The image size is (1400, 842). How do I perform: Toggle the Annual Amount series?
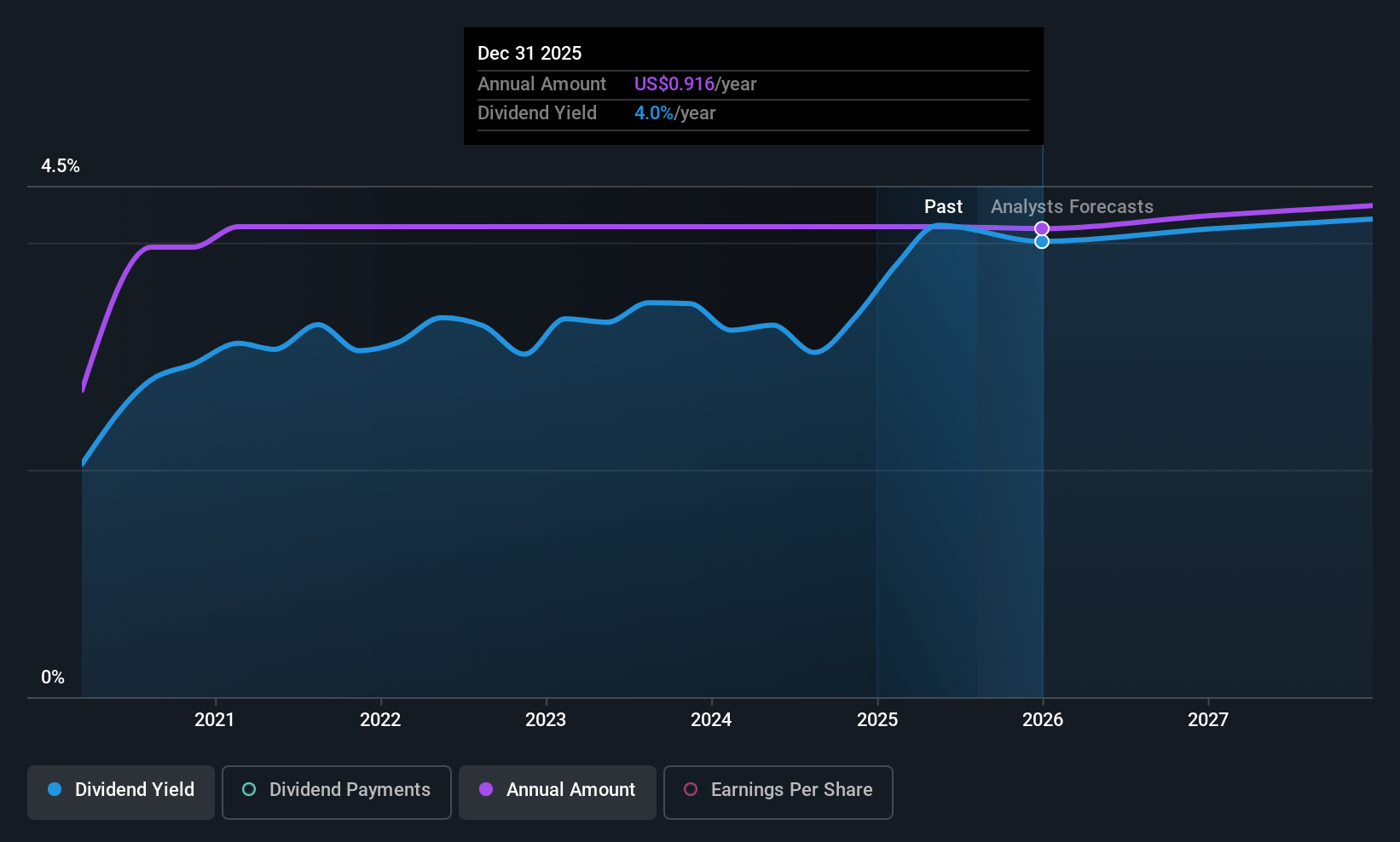558,793
